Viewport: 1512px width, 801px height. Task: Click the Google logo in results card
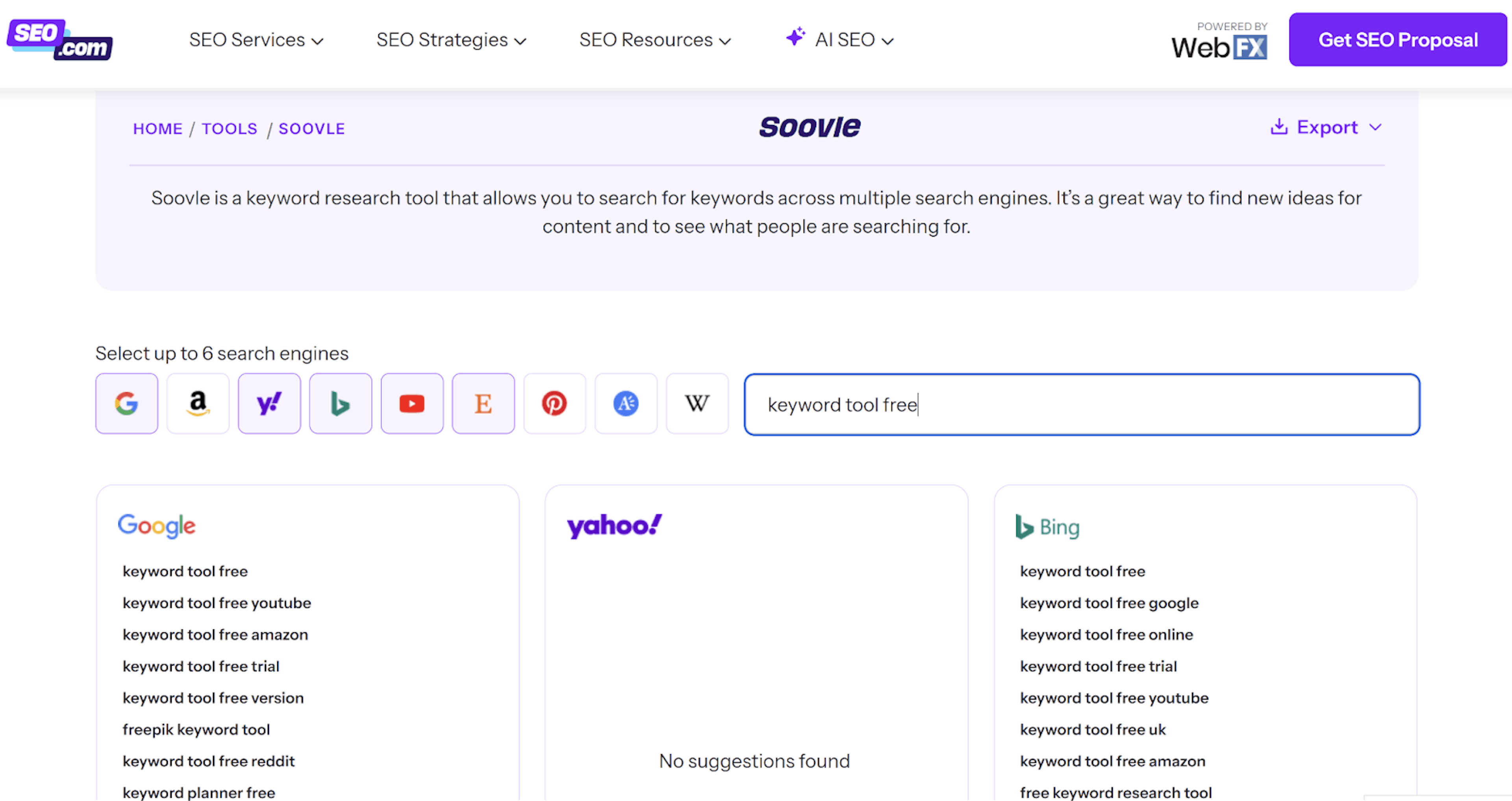click(156, 526)
